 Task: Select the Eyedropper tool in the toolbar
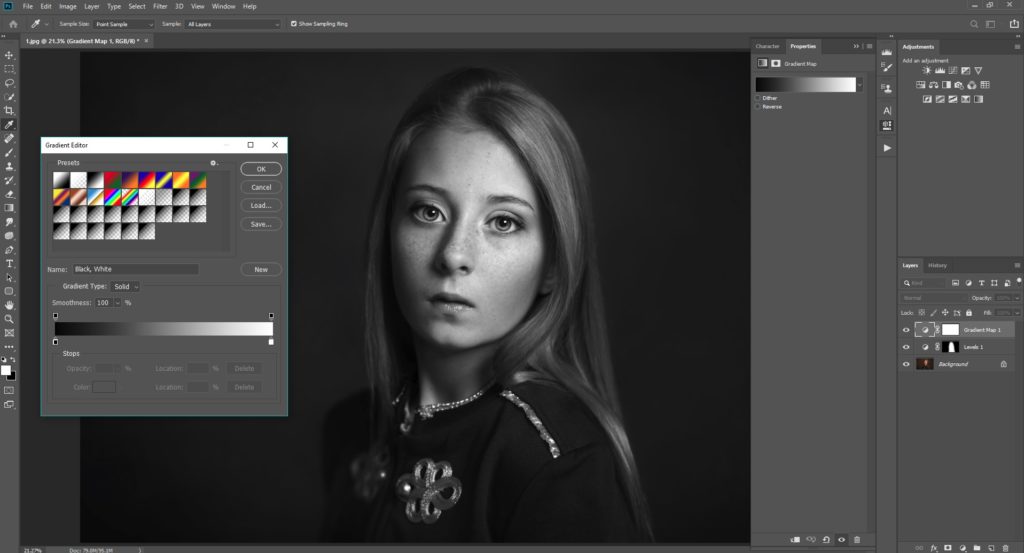9,125
